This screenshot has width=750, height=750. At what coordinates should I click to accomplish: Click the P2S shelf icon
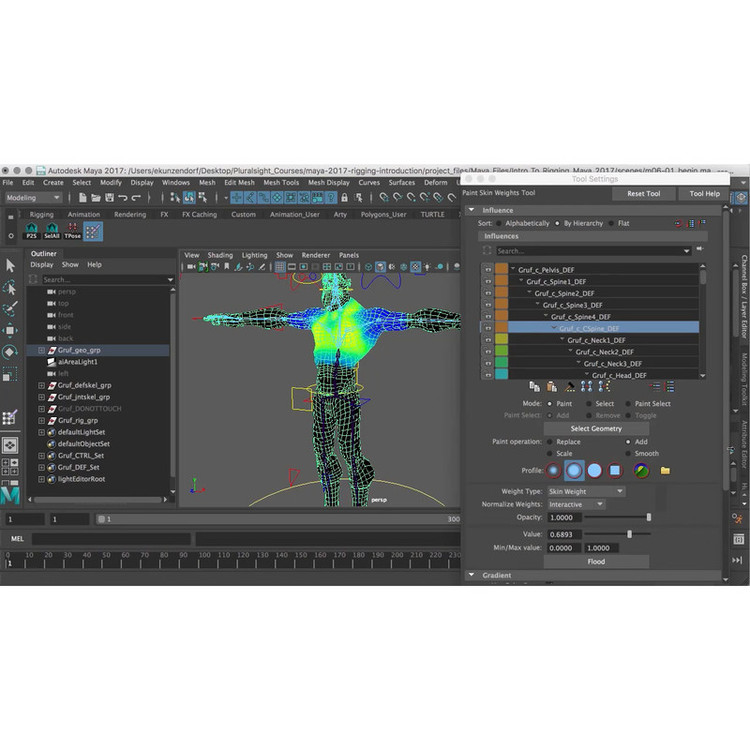point(33,232)
